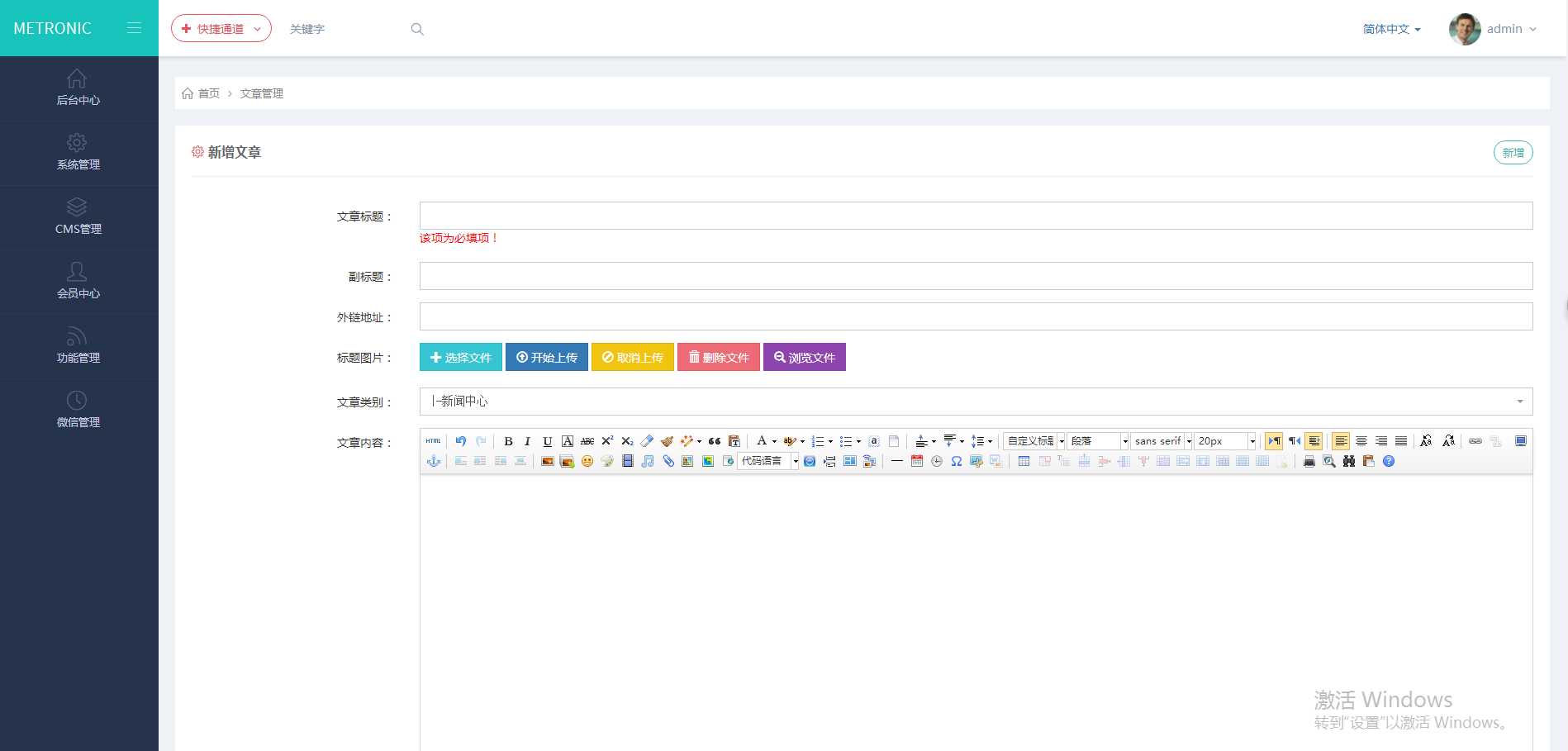The image size is (1568, 751).
Task: Click into the 文章标题 input field
Action: point(976,216)
